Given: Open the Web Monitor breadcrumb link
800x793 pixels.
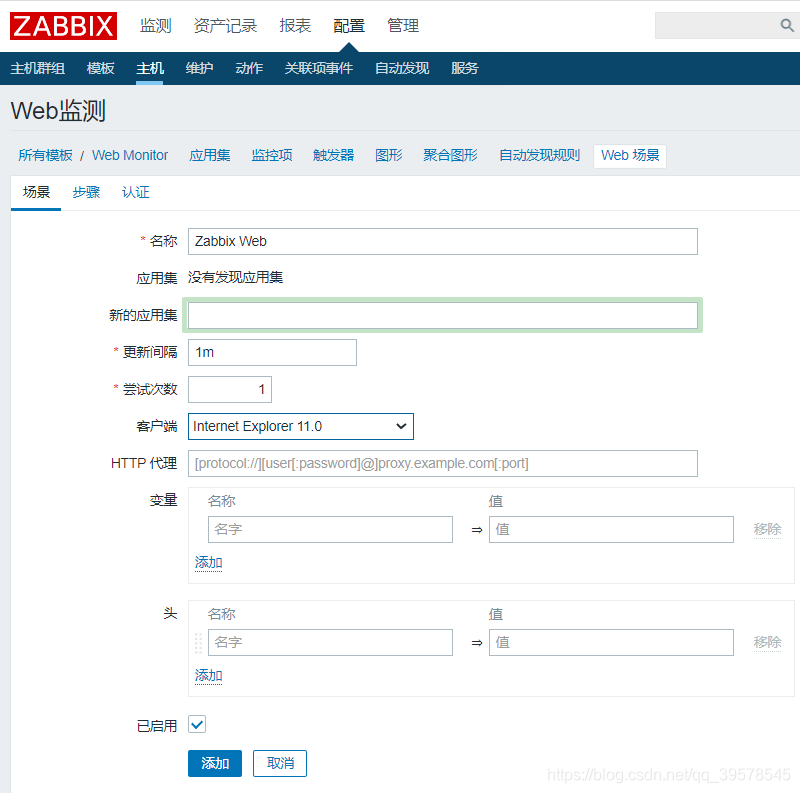Looking at the screenshot, I should tap(130, 155).
